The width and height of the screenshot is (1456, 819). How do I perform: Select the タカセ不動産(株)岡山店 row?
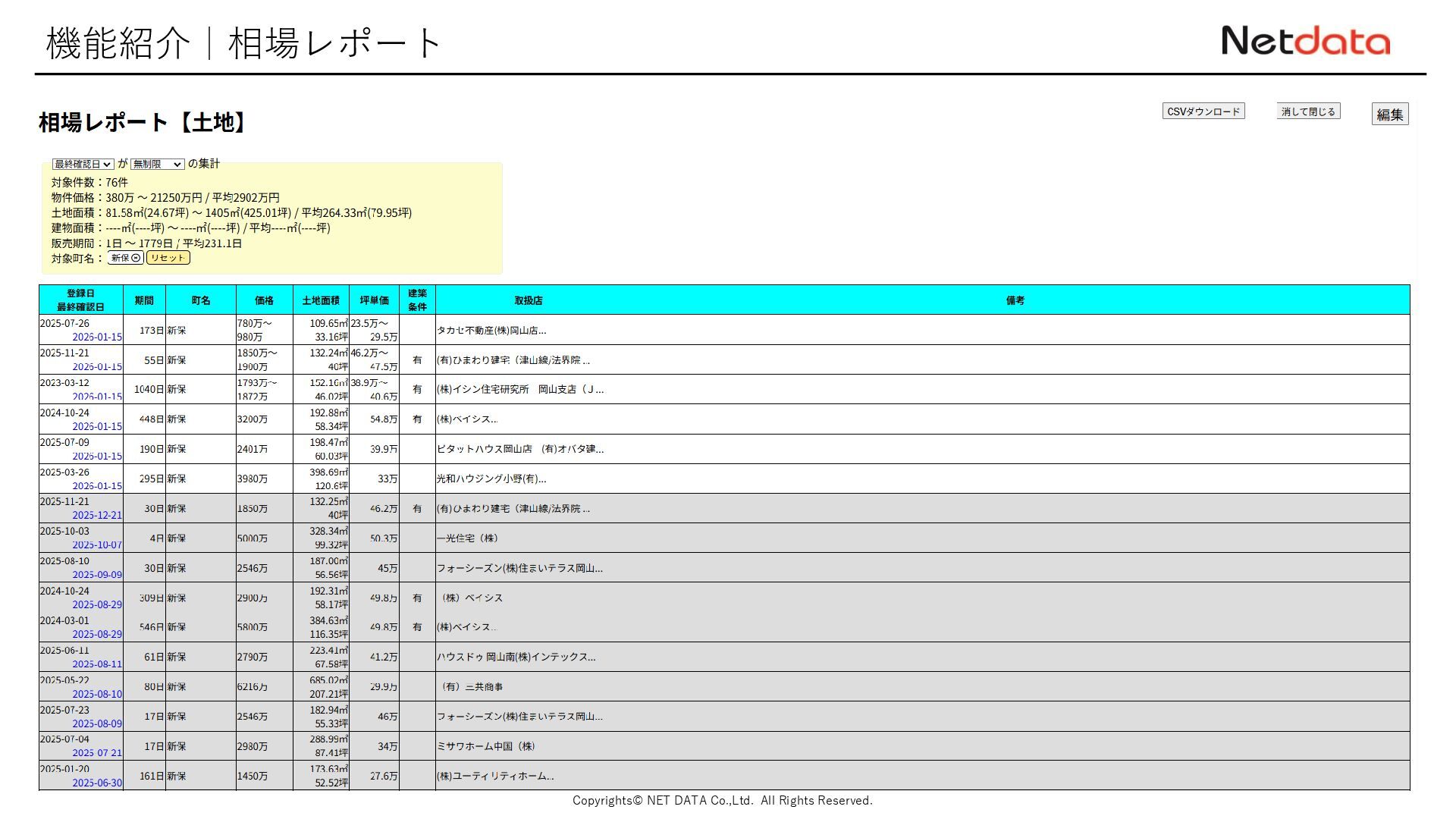point(491,331)
